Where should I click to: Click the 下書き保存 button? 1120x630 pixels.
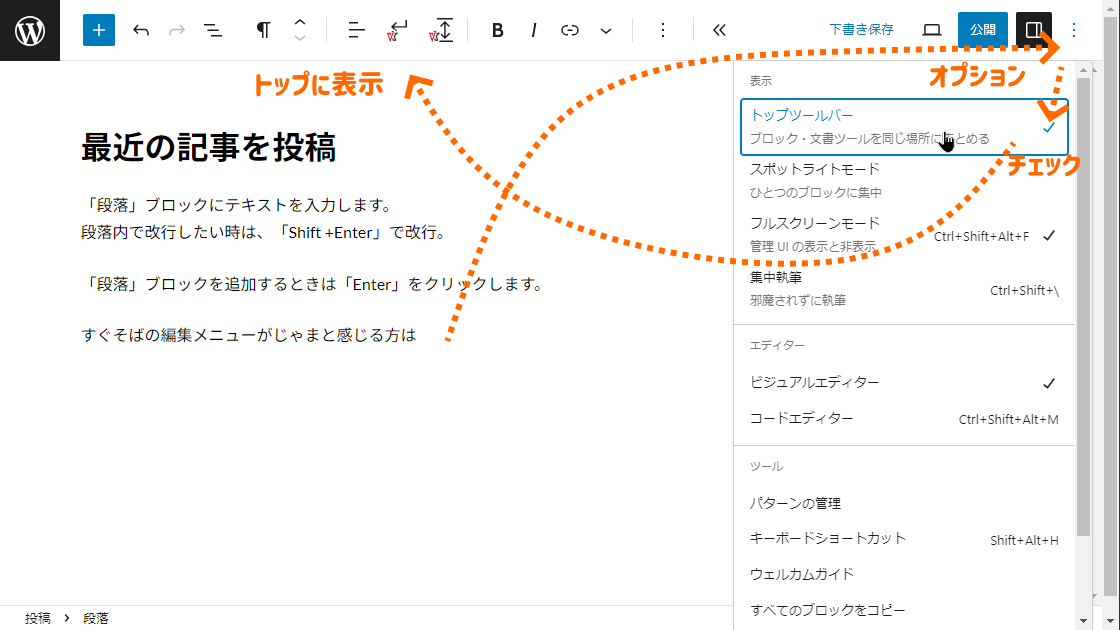pyautogui.click(x=861, y=30)
